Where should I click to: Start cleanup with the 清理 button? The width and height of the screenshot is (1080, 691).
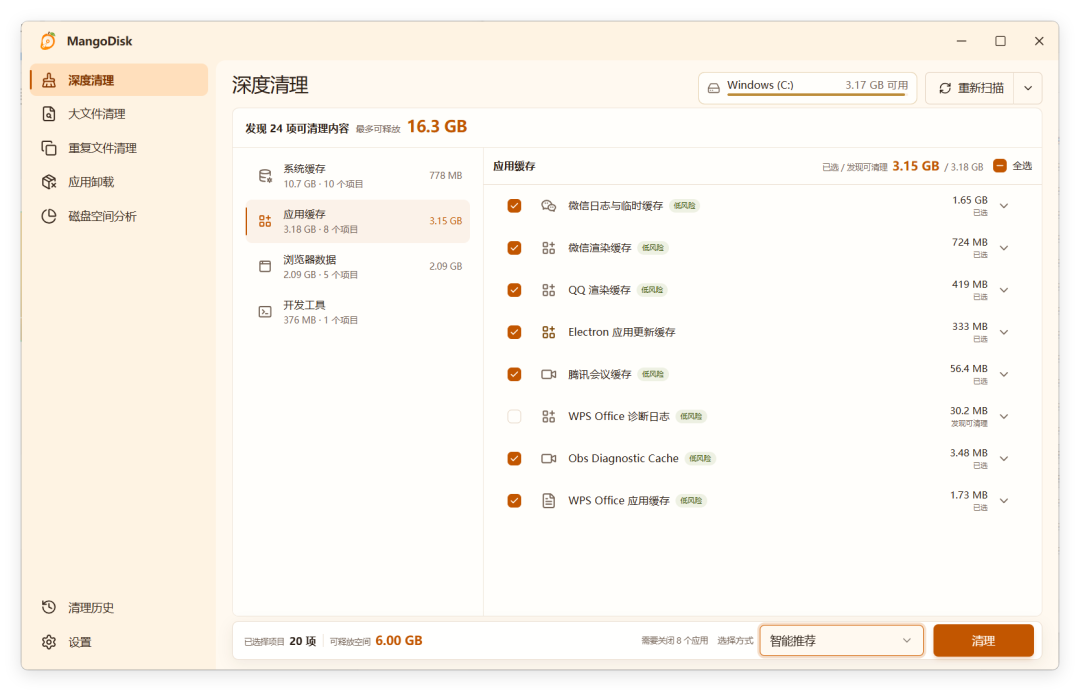(x=983, y=641)
